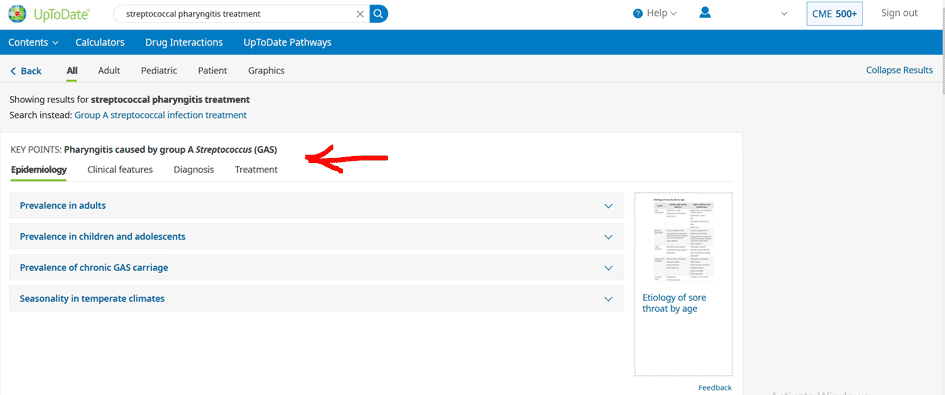Image resolution: width=945 pixels, height=395 pixels.
Task: Click the user profile icon
Action: pos(705,13)
